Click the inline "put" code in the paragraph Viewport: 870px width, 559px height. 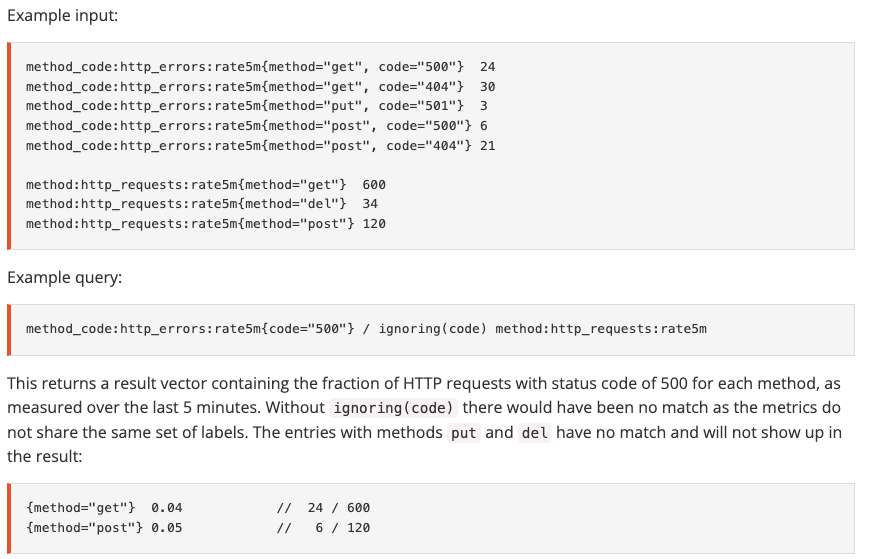tap(461, 433)
